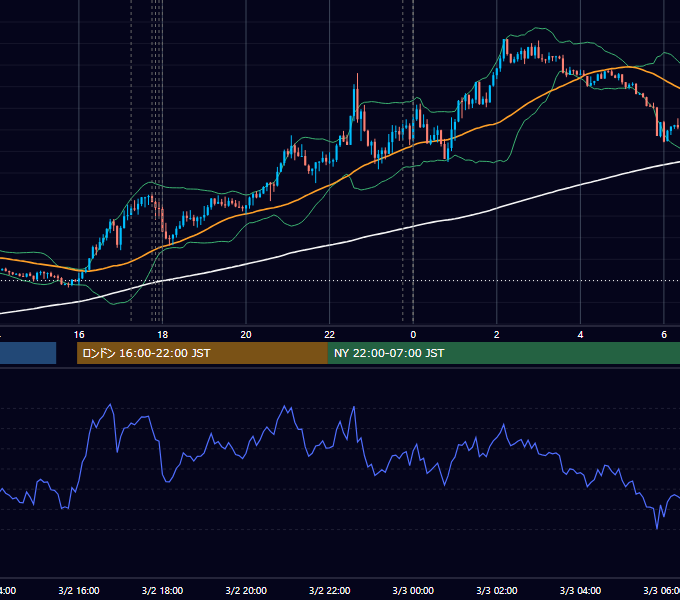Image resolution: width=680 pixels, height=600 pixels.
Task: Click the London 16:00-22:00 JST session bar
Action: pos(202,353)
